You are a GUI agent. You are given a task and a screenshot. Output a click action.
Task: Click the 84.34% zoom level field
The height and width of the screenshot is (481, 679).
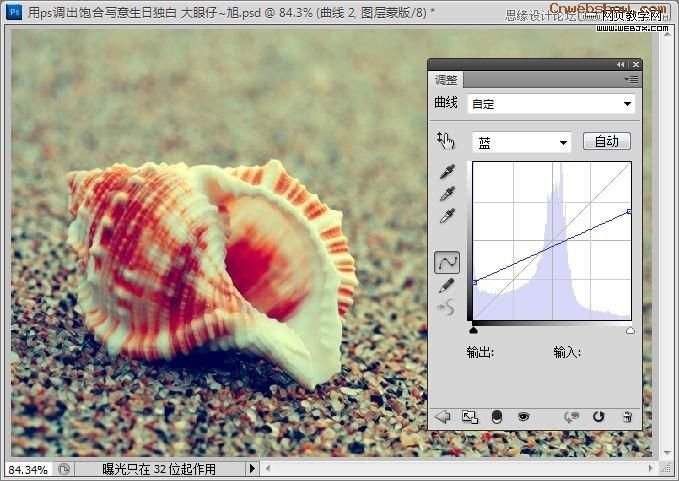tap(28, 469)
